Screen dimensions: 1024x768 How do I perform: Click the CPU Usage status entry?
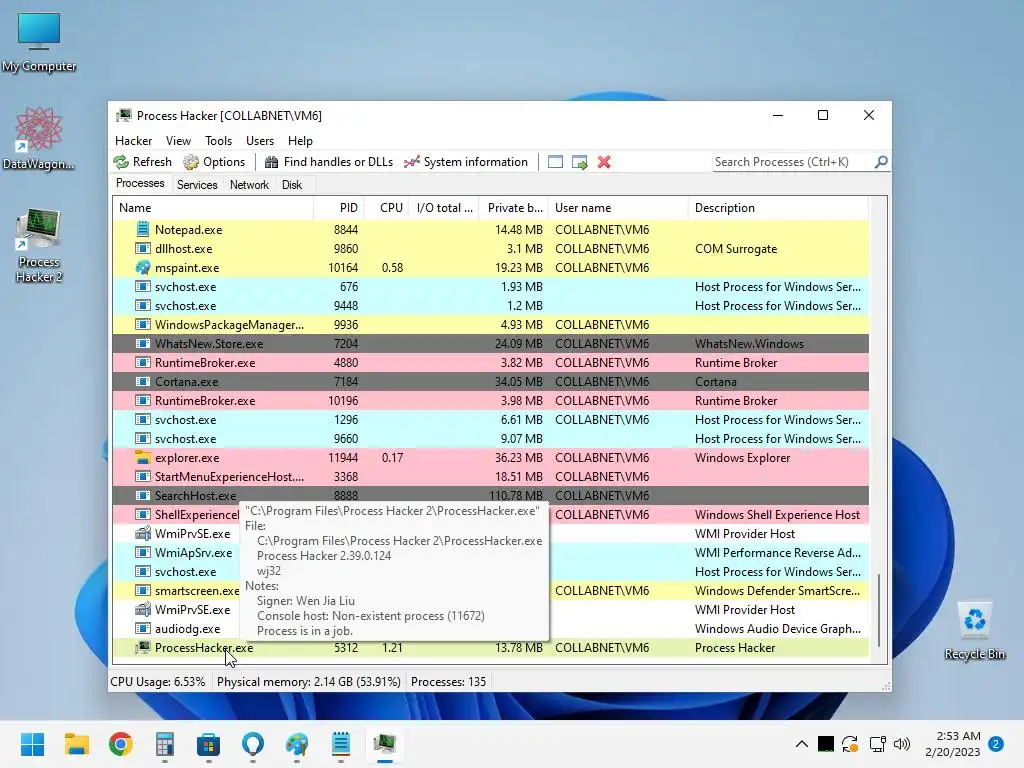pyautogui.click(x=157, y=682)
